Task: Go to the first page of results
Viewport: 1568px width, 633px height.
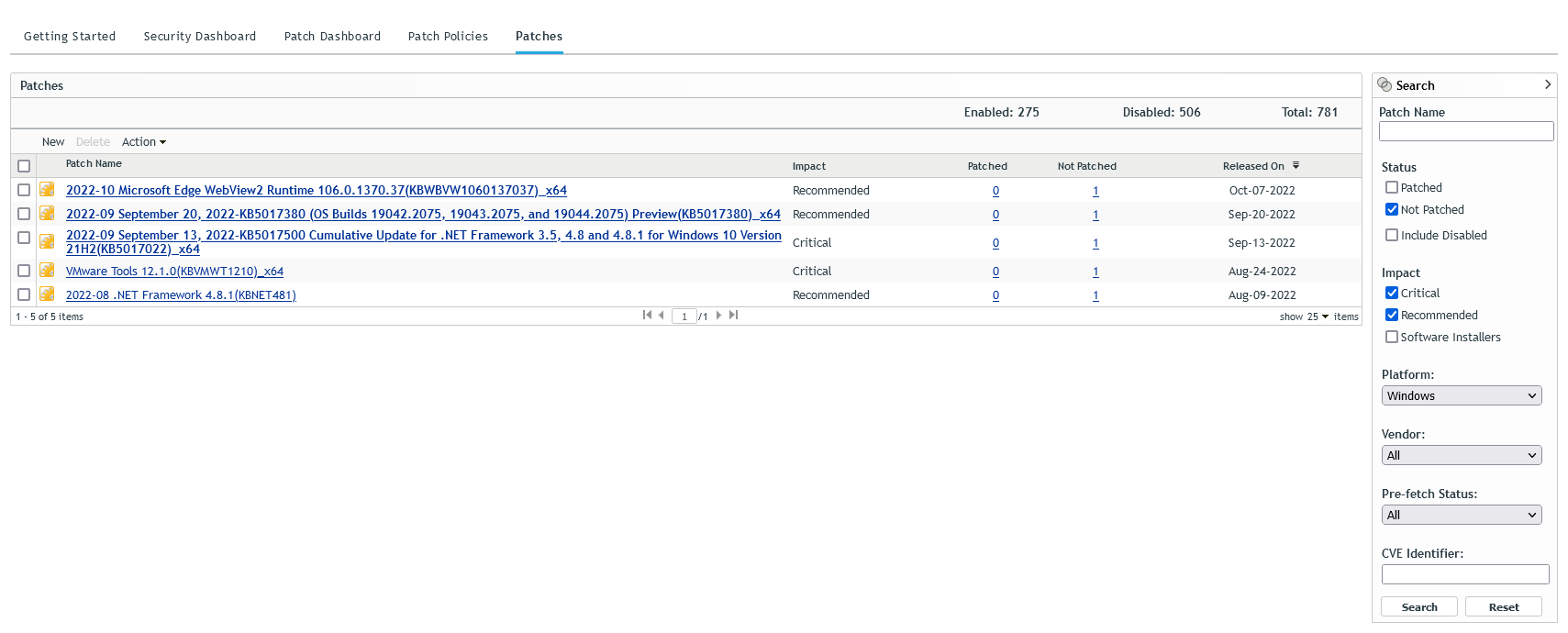Action: click(x=647, y=316)
